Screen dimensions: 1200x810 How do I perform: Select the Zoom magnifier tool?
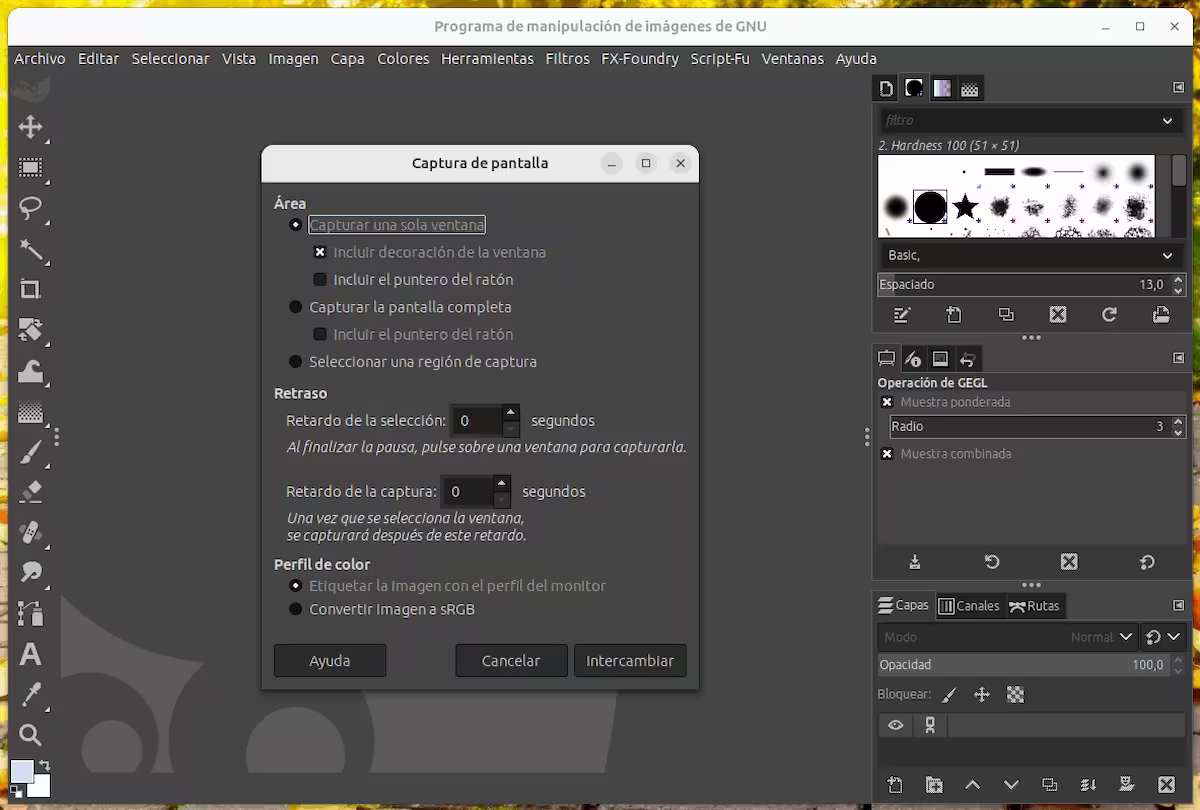click(x=31, y=736)
